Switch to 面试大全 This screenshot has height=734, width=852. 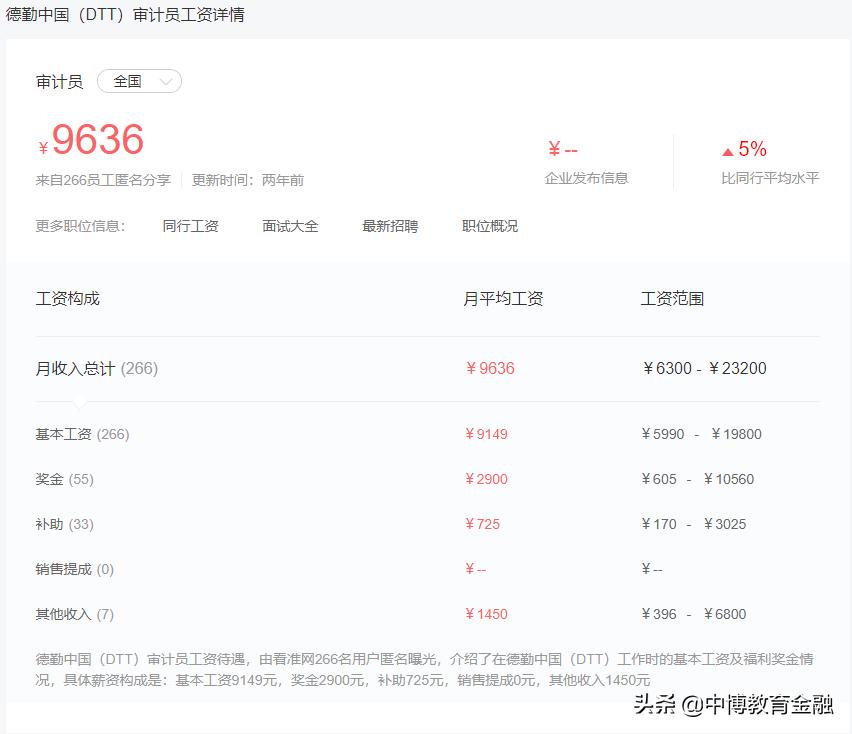click(x=290, y=226)
